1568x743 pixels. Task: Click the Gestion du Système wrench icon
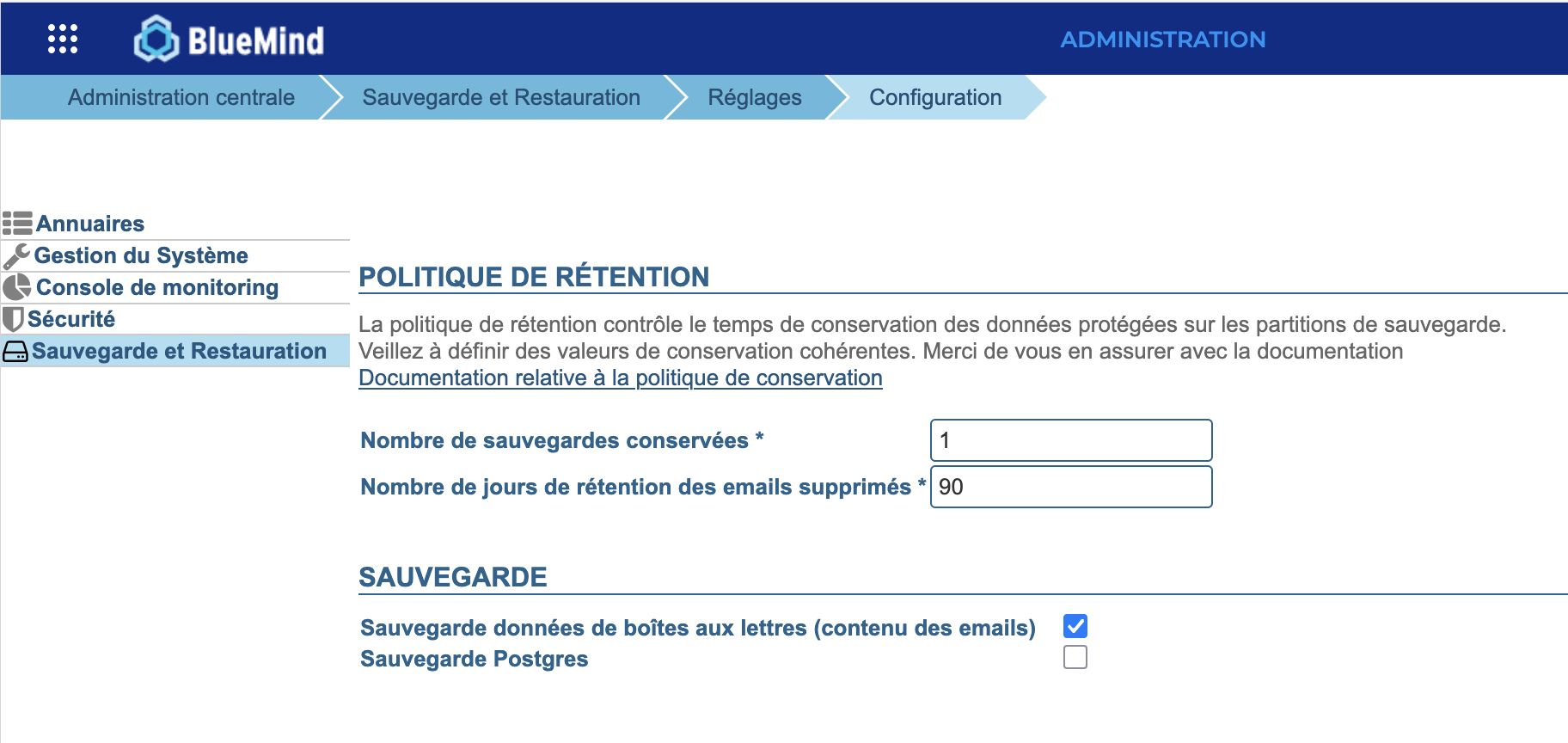pyautogui.click(x=16, y=256)
